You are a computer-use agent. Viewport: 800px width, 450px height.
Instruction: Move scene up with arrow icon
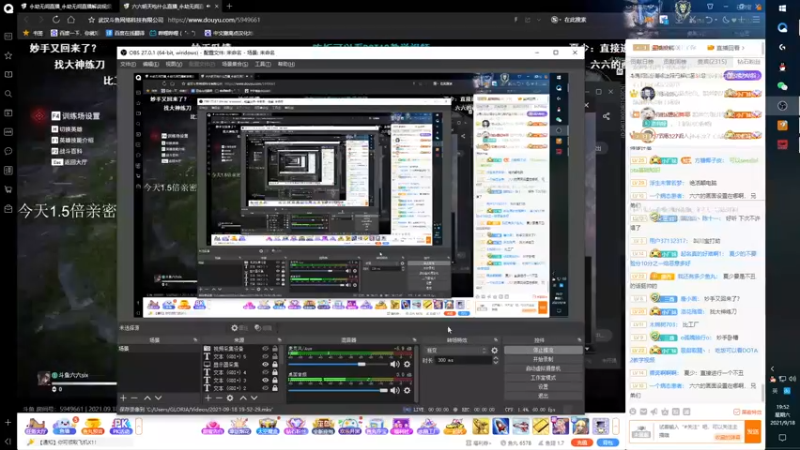(147, 398)
